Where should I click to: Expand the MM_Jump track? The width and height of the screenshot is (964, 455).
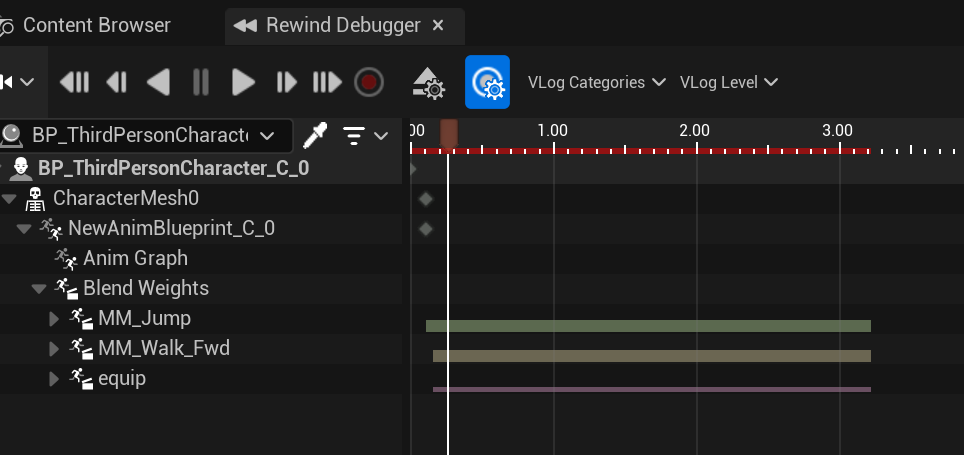coord(55,319)
